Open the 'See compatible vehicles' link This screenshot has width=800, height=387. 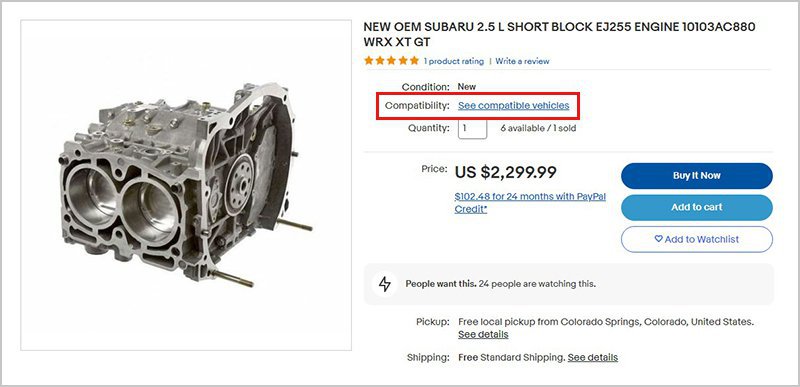(513, 106)
